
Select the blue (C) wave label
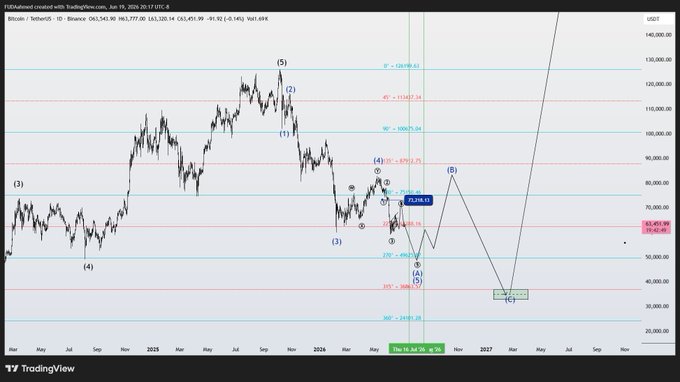click(510, 300)
